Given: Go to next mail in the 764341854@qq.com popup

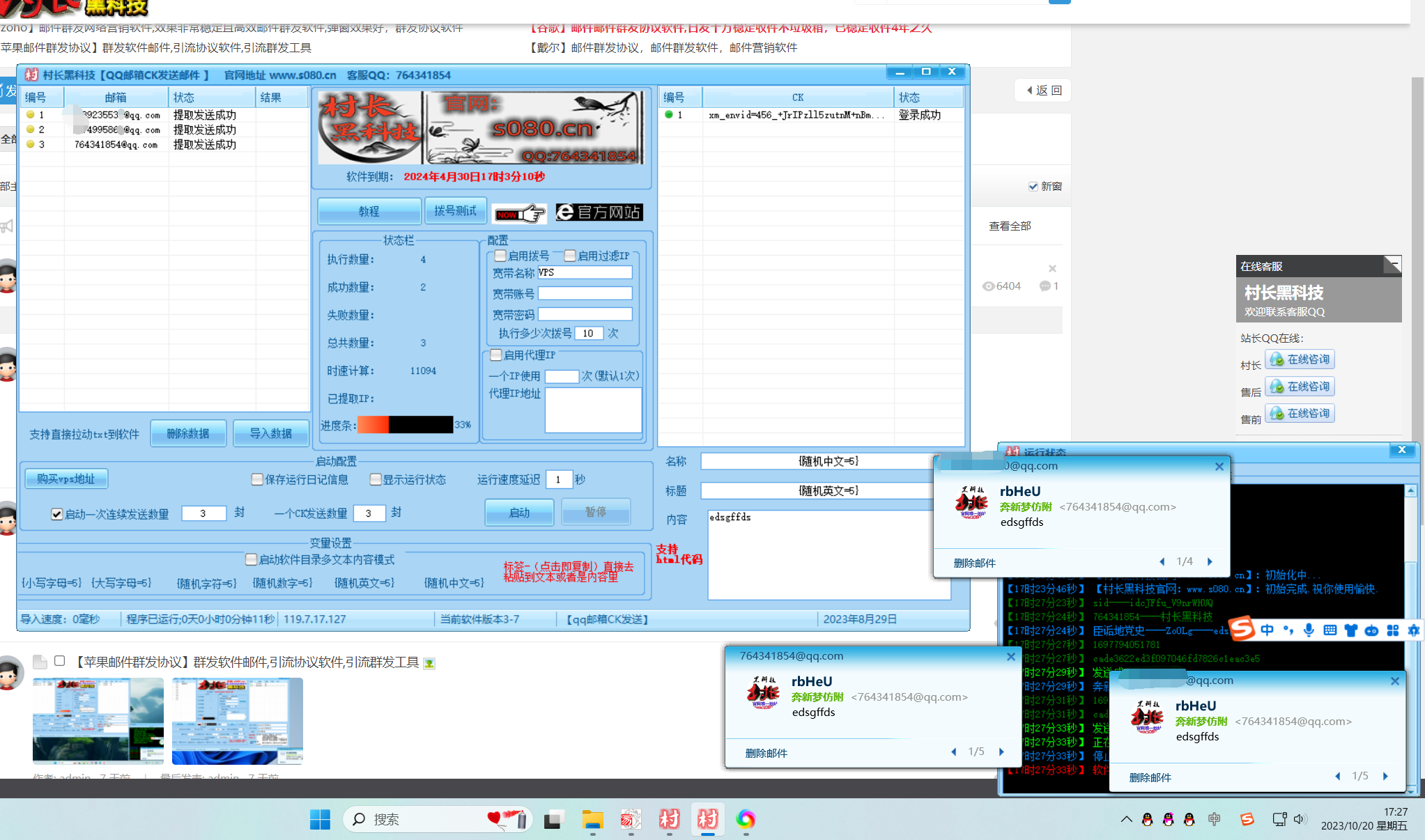Looking at the screenshot, I should coord(1001,752).
